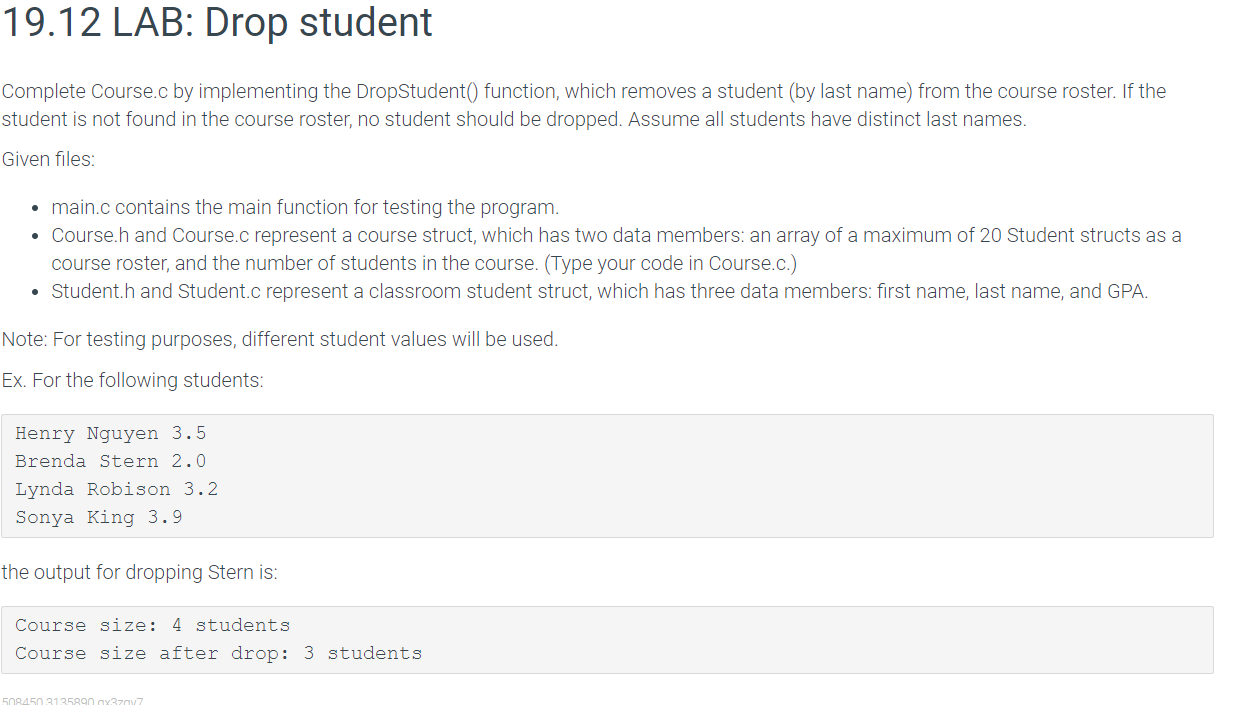The height and width of the screenshot is (705, 1241).
Task: Click 'Ex. For the following students:' text
Action: tap(133, 381)
